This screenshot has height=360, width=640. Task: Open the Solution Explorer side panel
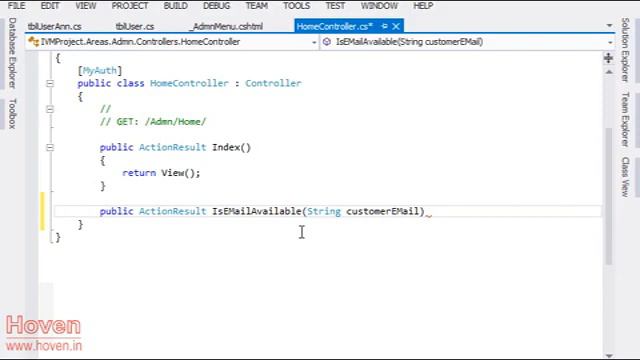coord(625,50)
